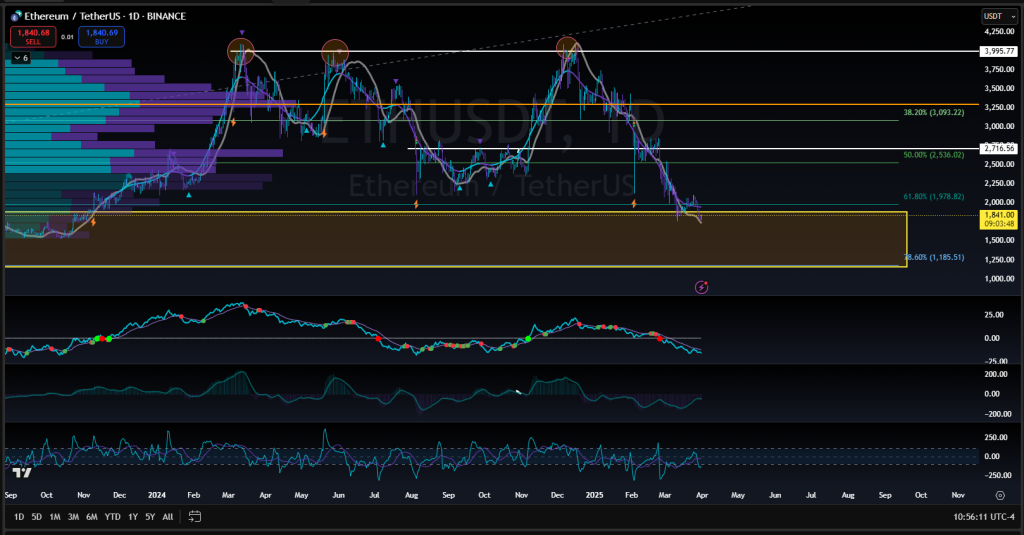Select the circle drawing on December 2024 peak
Screen dimensions: 1024x535
point(569,48)
